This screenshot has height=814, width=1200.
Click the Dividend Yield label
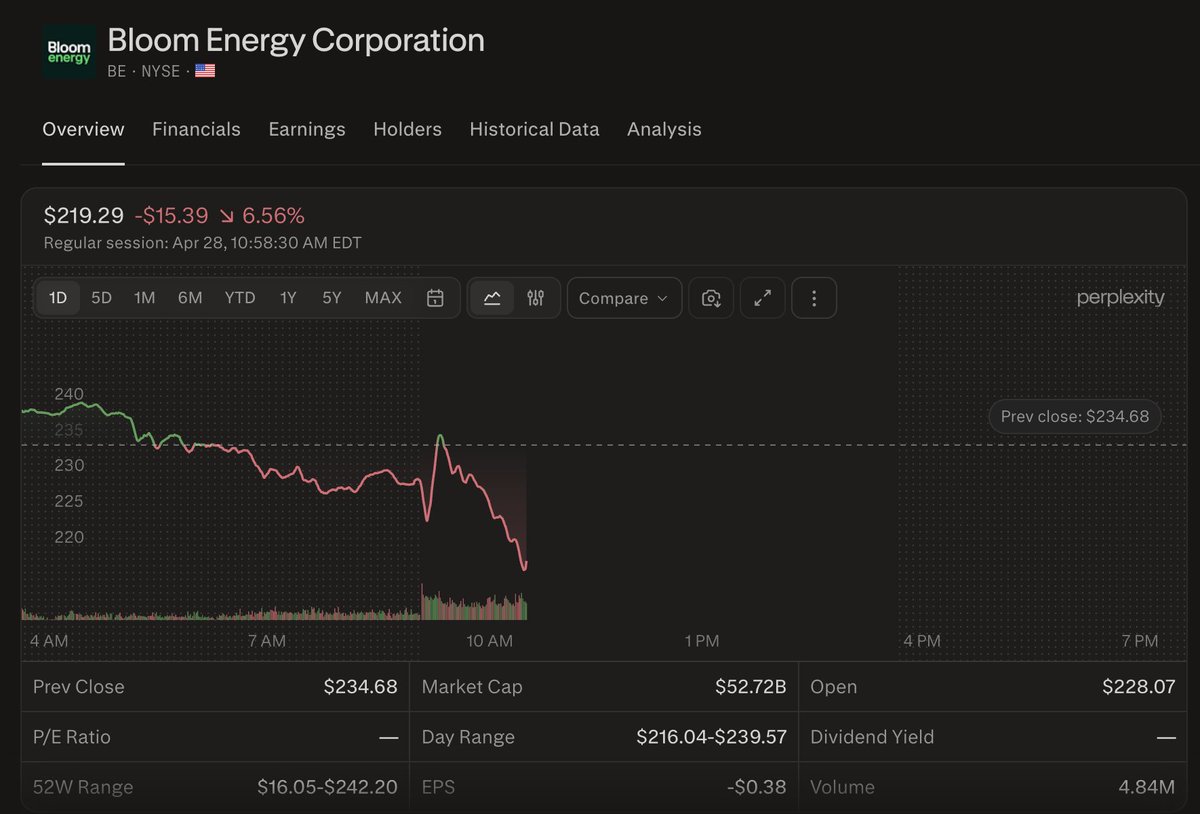pyautogui.click(x=872, y=737)
